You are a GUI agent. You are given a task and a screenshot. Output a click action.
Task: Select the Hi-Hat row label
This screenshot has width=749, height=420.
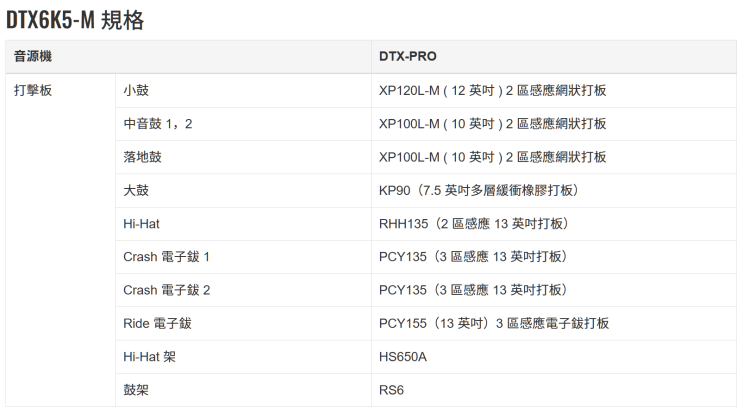(141, 224)
